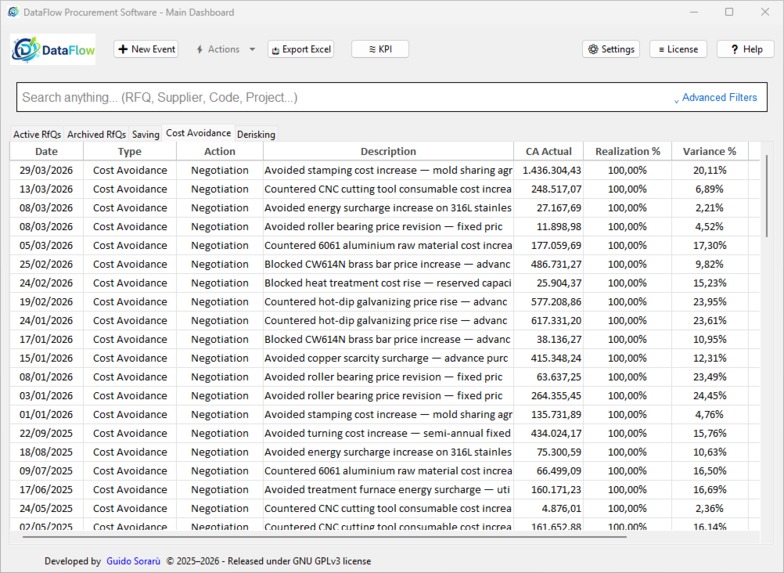Screen dimensions: 784x573
Task: Sort by the Description column header
Action: pyautogui.click(x=388, y=152)
